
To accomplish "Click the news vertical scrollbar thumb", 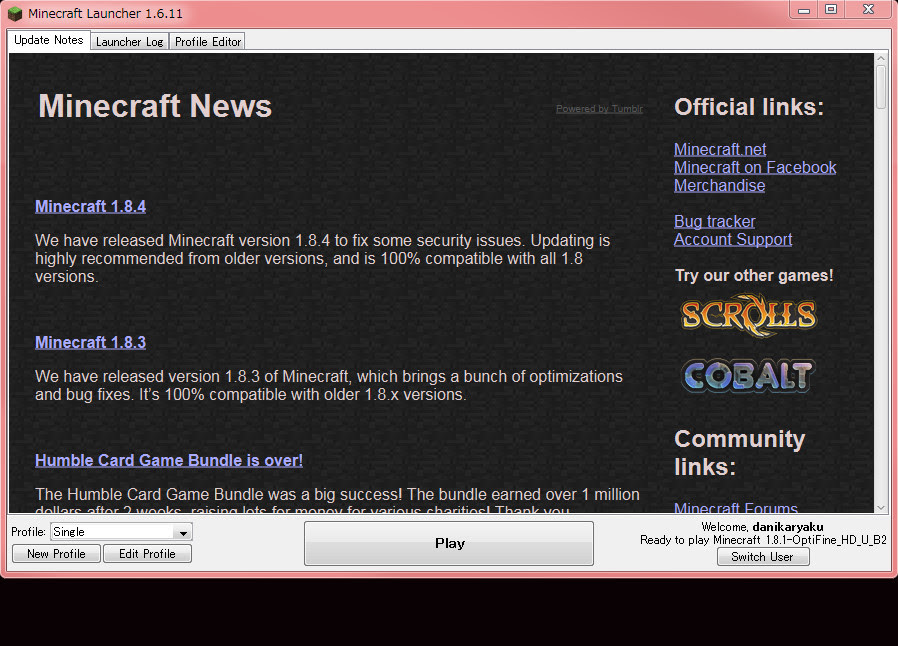I will [x=881, y=86].
